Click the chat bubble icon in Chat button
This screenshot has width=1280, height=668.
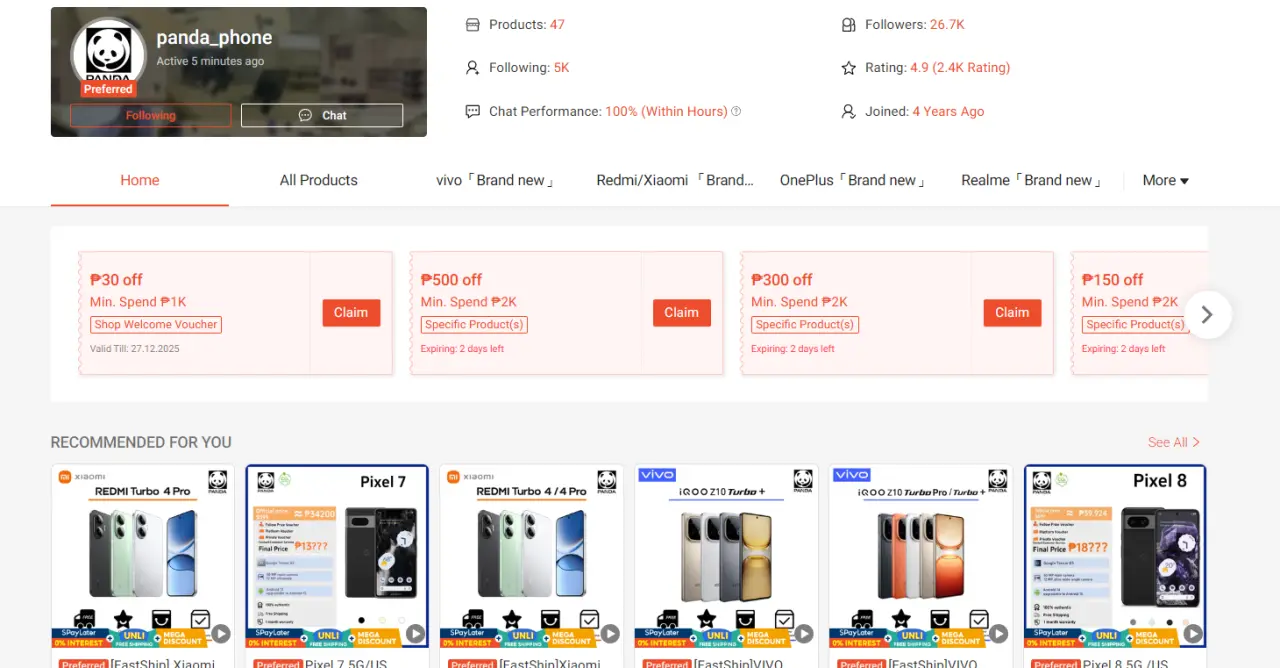click(306, 116)
